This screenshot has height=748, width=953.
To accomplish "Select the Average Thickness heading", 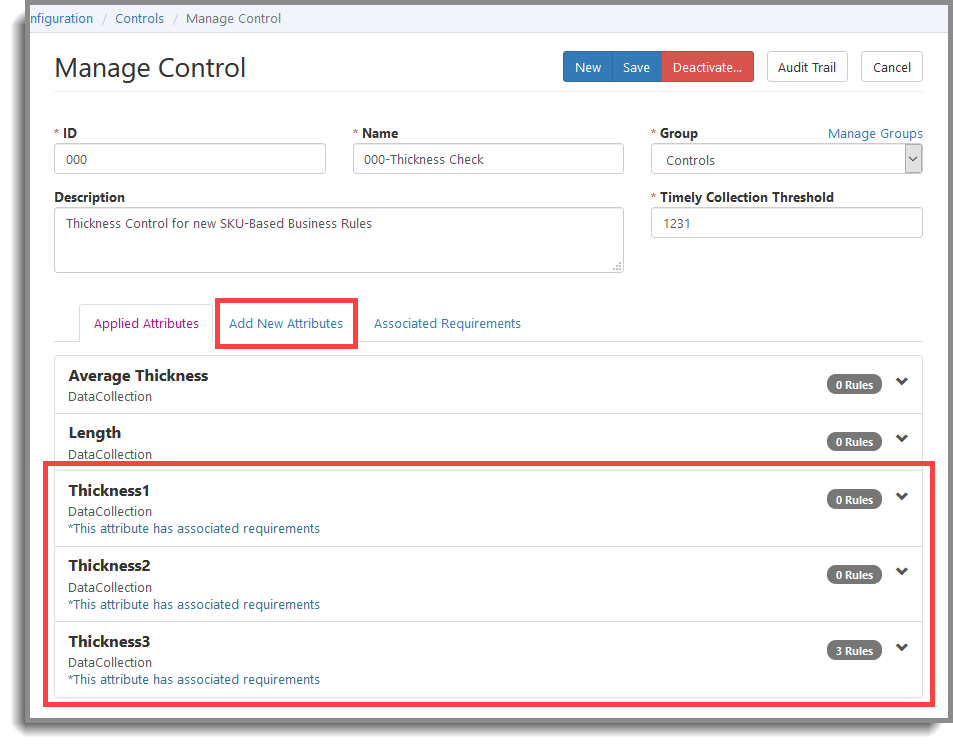I will [x=138, y=376].
